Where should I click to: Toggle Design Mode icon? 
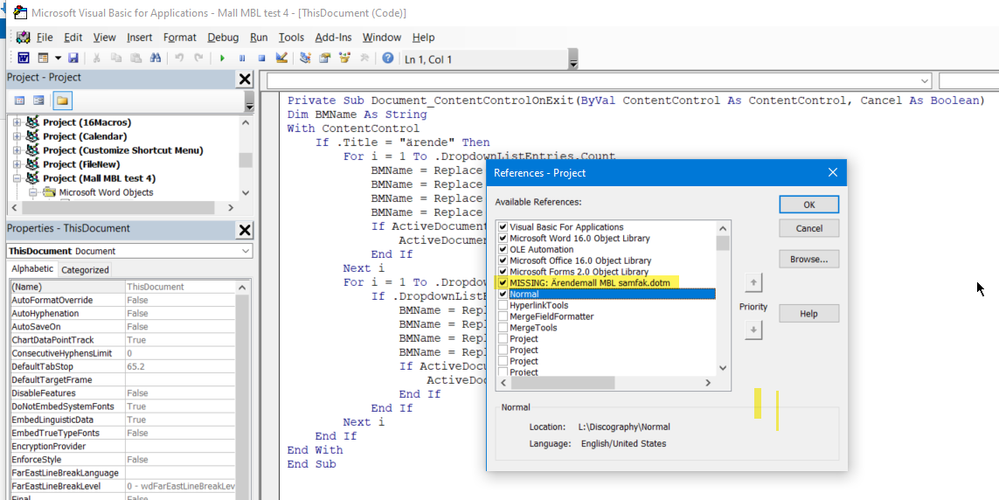[281, 58]
